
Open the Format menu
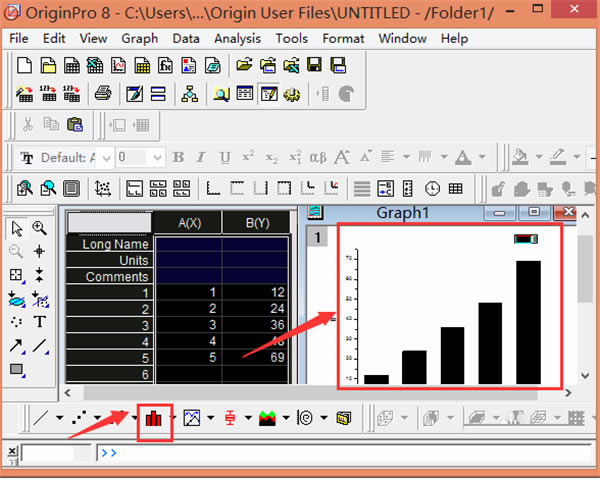click(343, 39)
